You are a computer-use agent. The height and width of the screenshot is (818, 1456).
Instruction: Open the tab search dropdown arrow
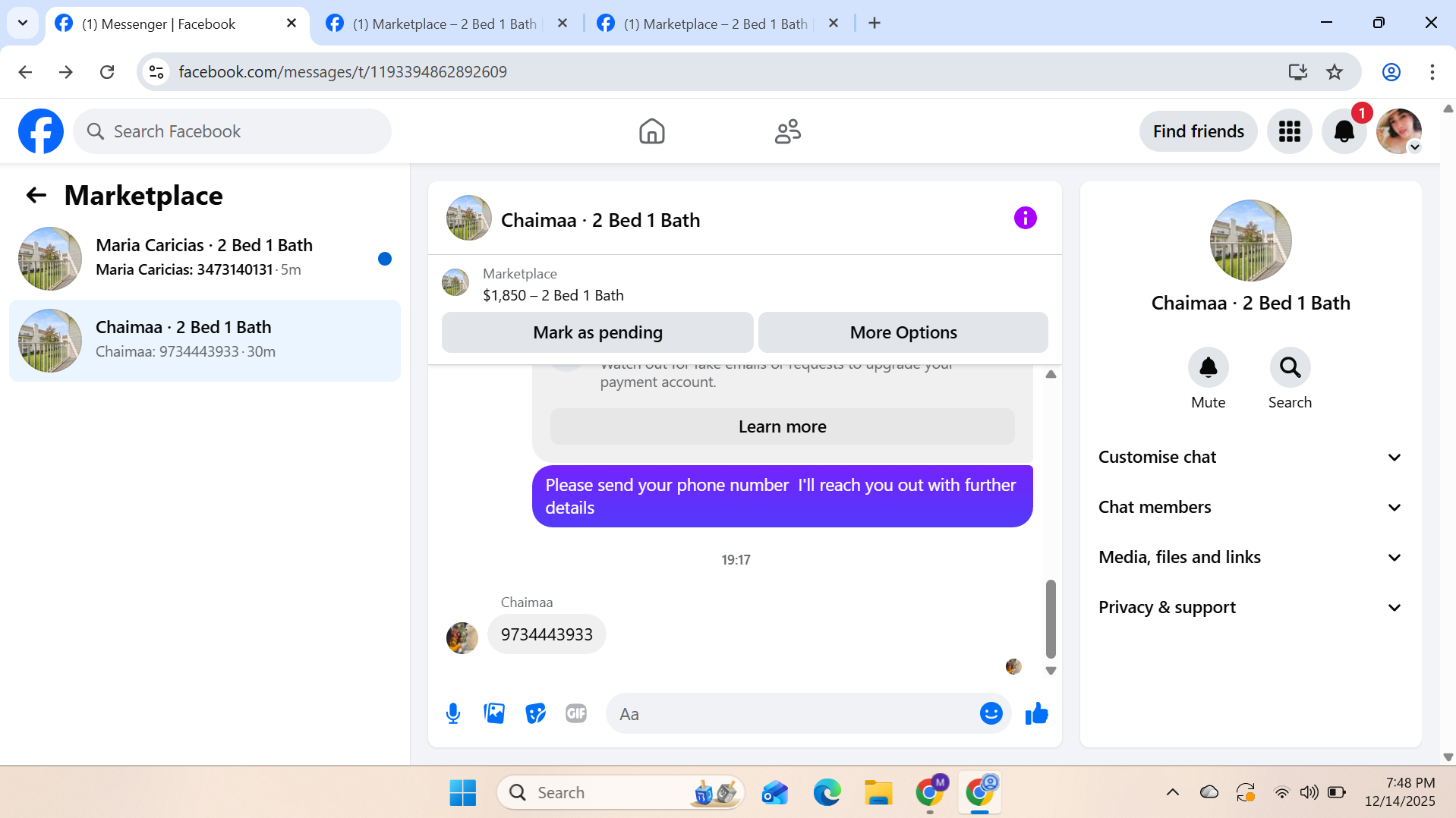[23, 23]
